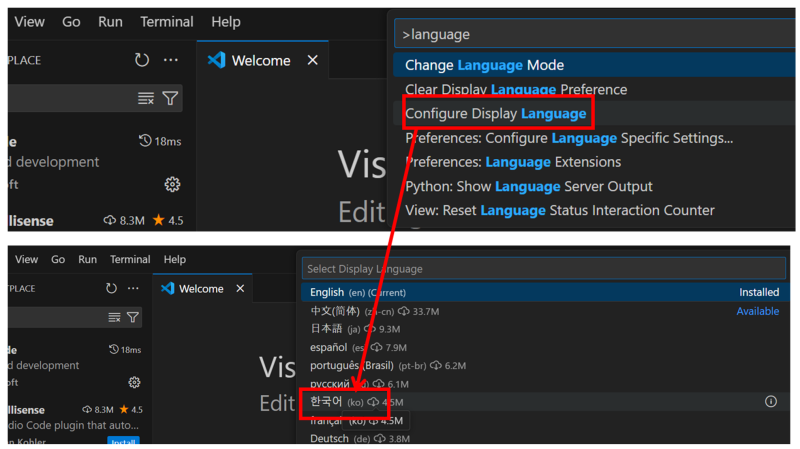
Task: Open extension Manage gear in bottom screenshot
Action: pos(134,382)
